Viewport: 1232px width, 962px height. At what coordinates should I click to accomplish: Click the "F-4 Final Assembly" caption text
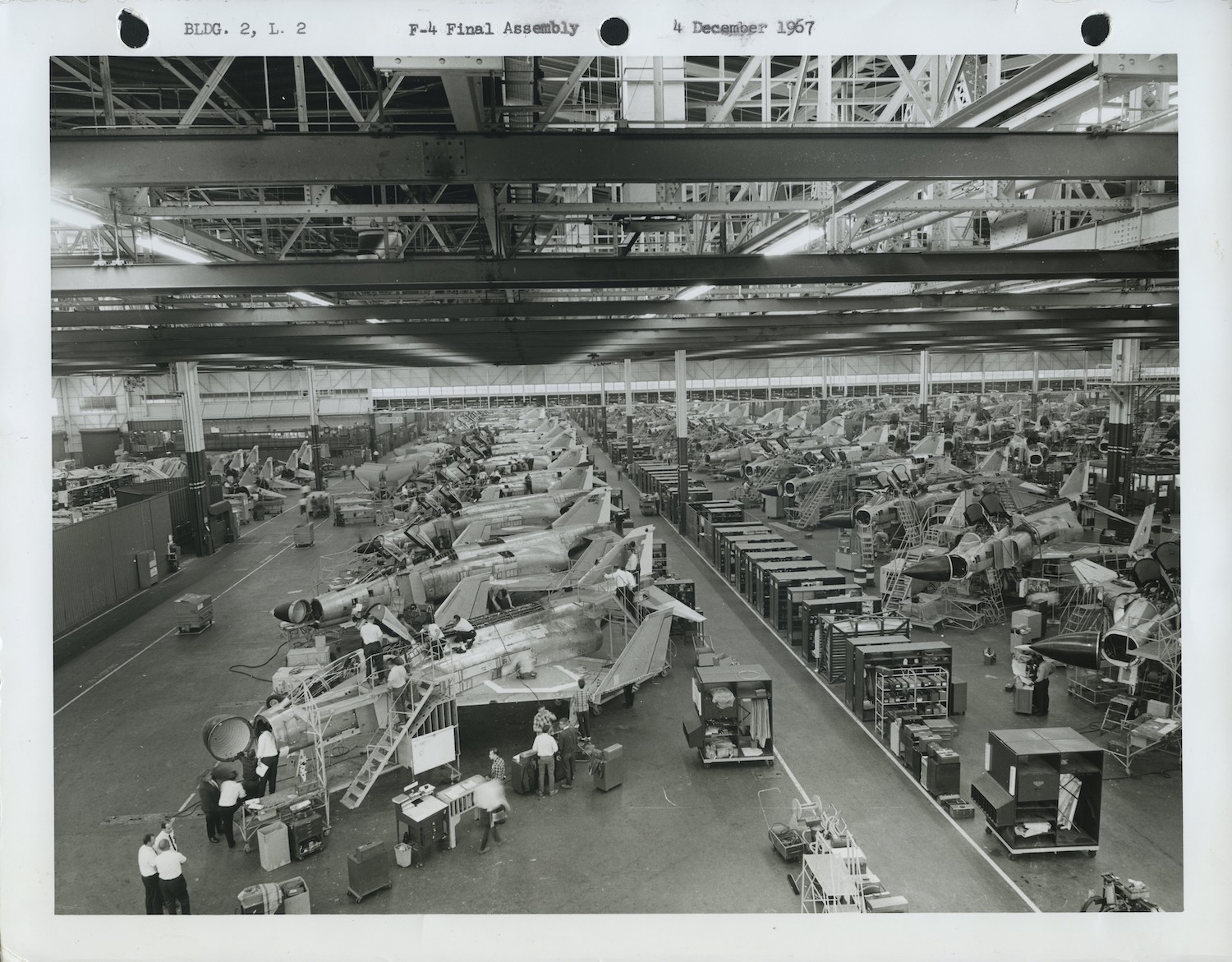click(494, 29)
